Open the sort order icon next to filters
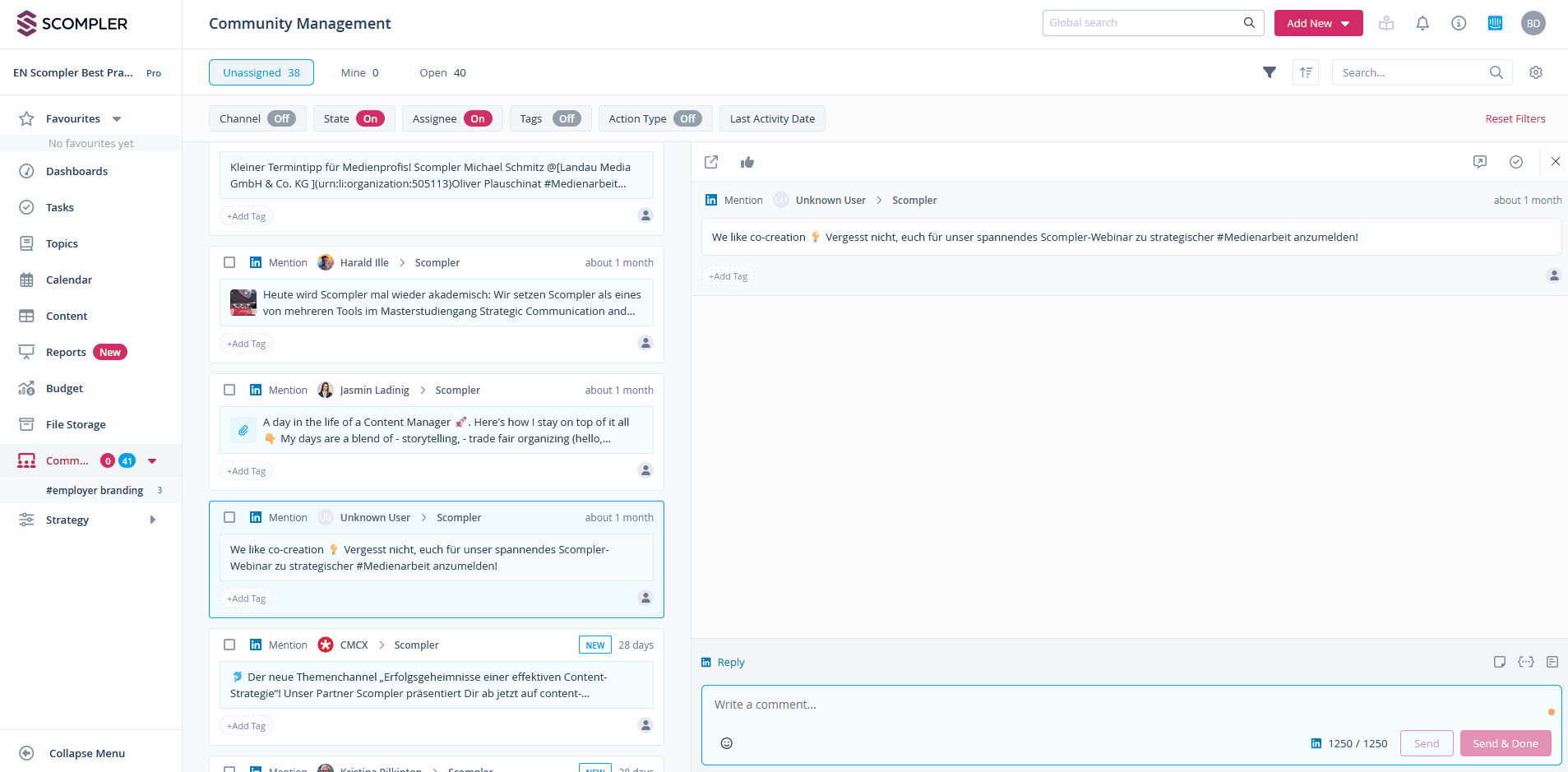This screenshot has height=772, width=1568. pyautogui.click(x=1305, y=72)
